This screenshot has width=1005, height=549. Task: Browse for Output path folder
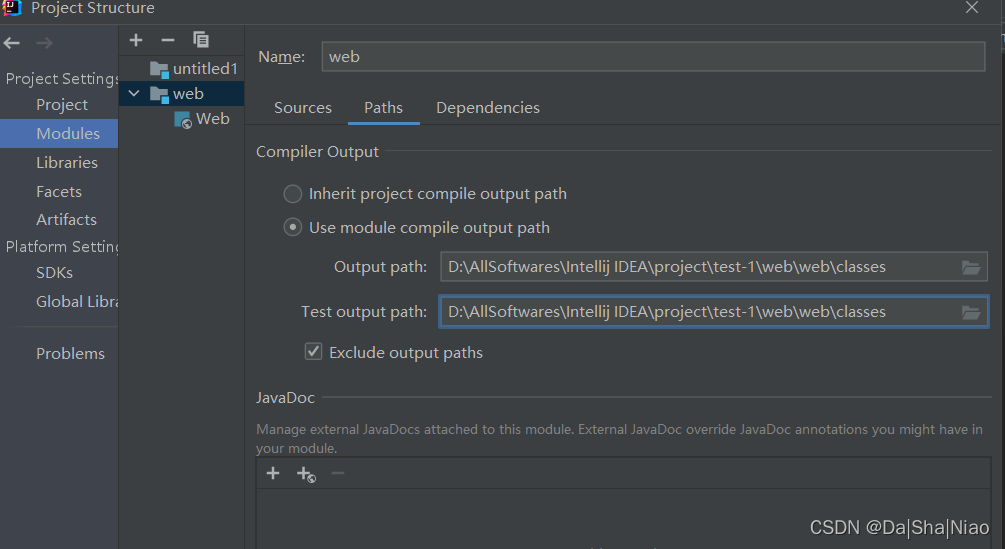[x=970, y=267]
